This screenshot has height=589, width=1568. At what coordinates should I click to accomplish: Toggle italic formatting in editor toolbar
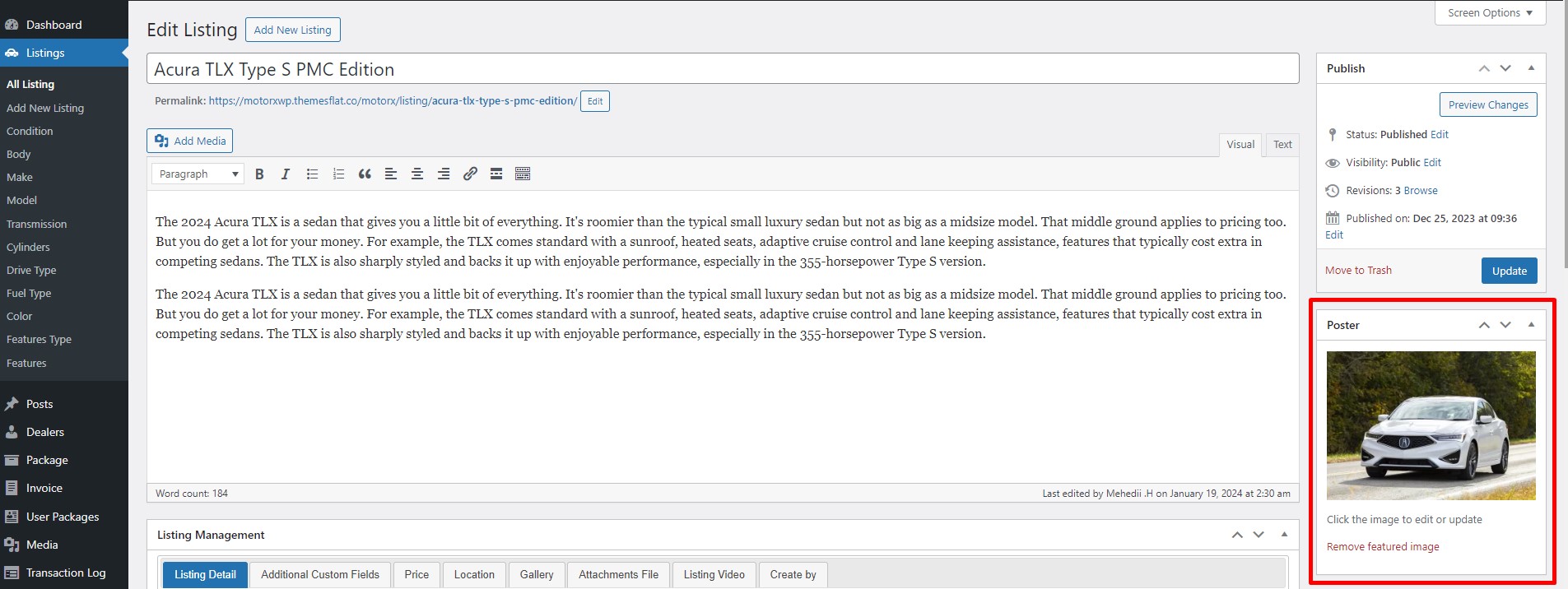(286, 174)
